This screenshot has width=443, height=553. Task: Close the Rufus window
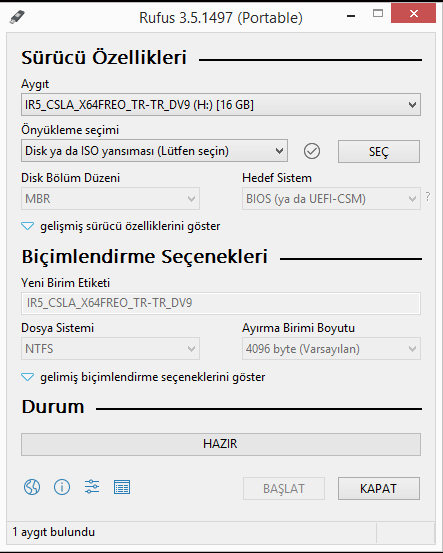(413, 14)
